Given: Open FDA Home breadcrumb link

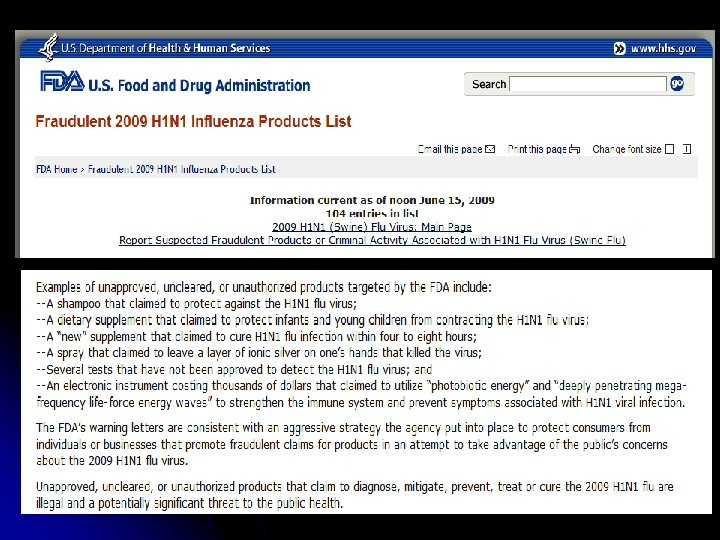Looking at the screenshot, I should [x=56, y=169].
